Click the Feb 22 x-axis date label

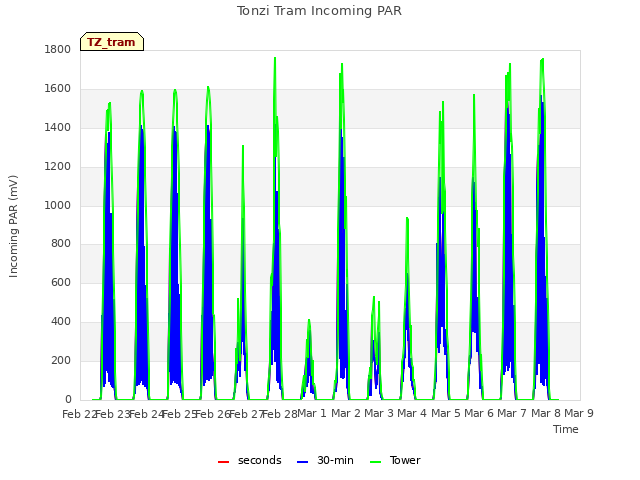click(78, 414)
